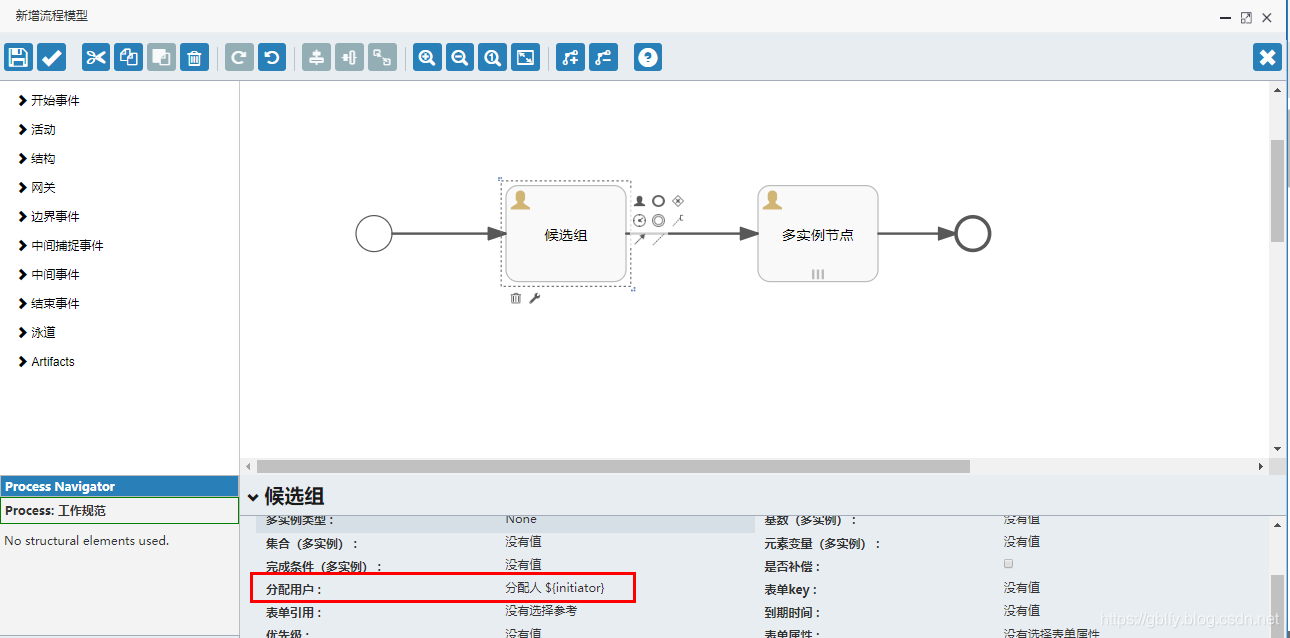Cut selection using the scissors icon
The image size is (1290, 638).
tap(96, 57)
